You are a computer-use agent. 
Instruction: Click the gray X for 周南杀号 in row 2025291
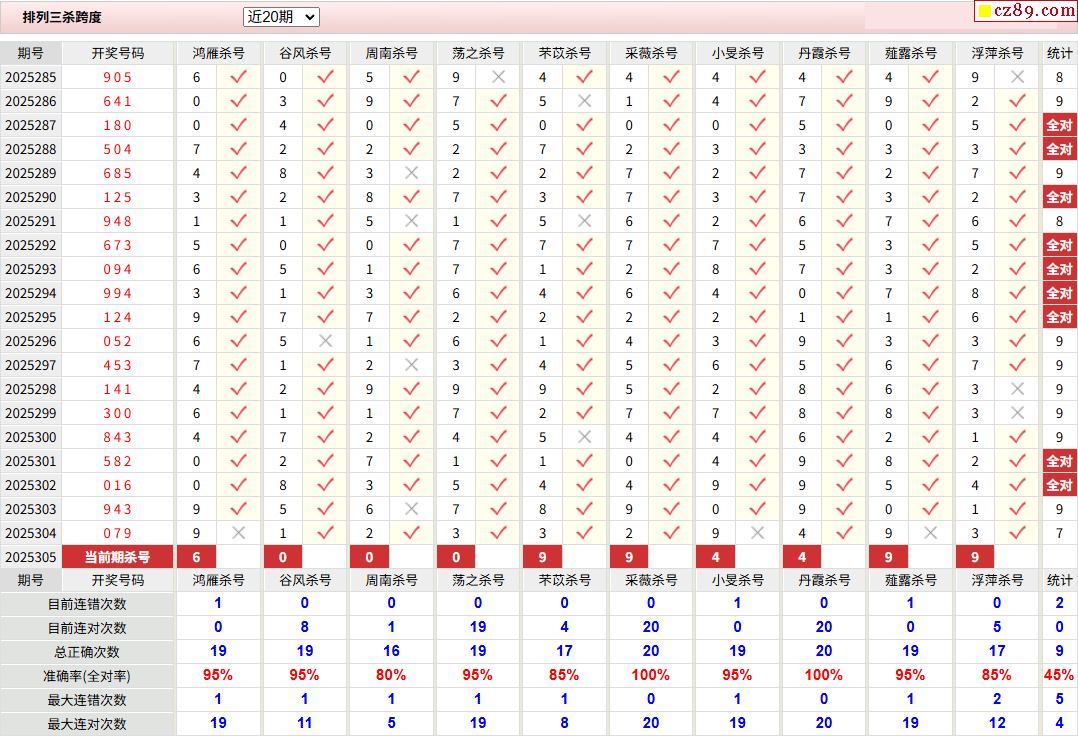pyautogui.click(x=412, y=221)
